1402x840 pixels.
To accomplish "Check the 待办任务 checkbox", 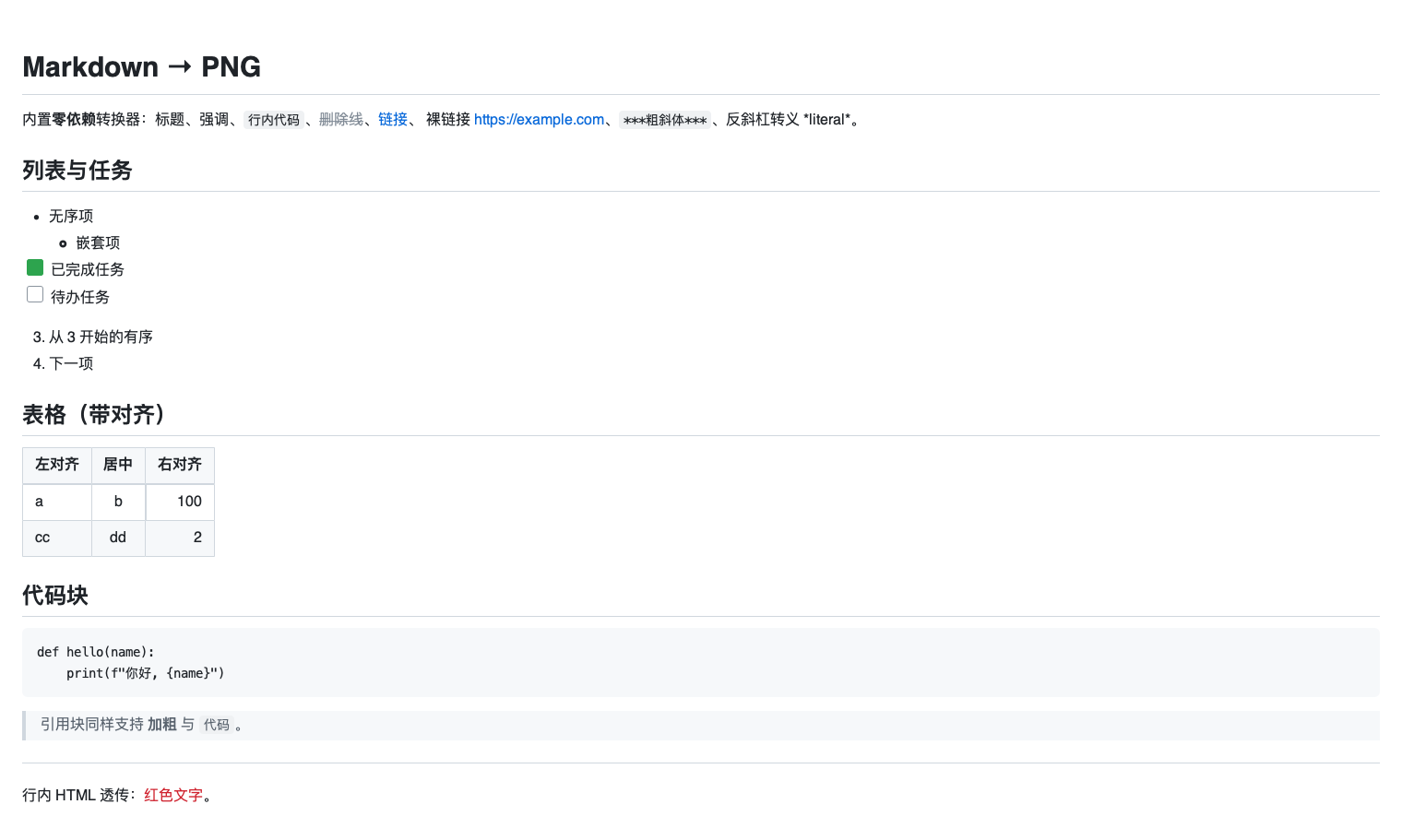I will 35,294.
